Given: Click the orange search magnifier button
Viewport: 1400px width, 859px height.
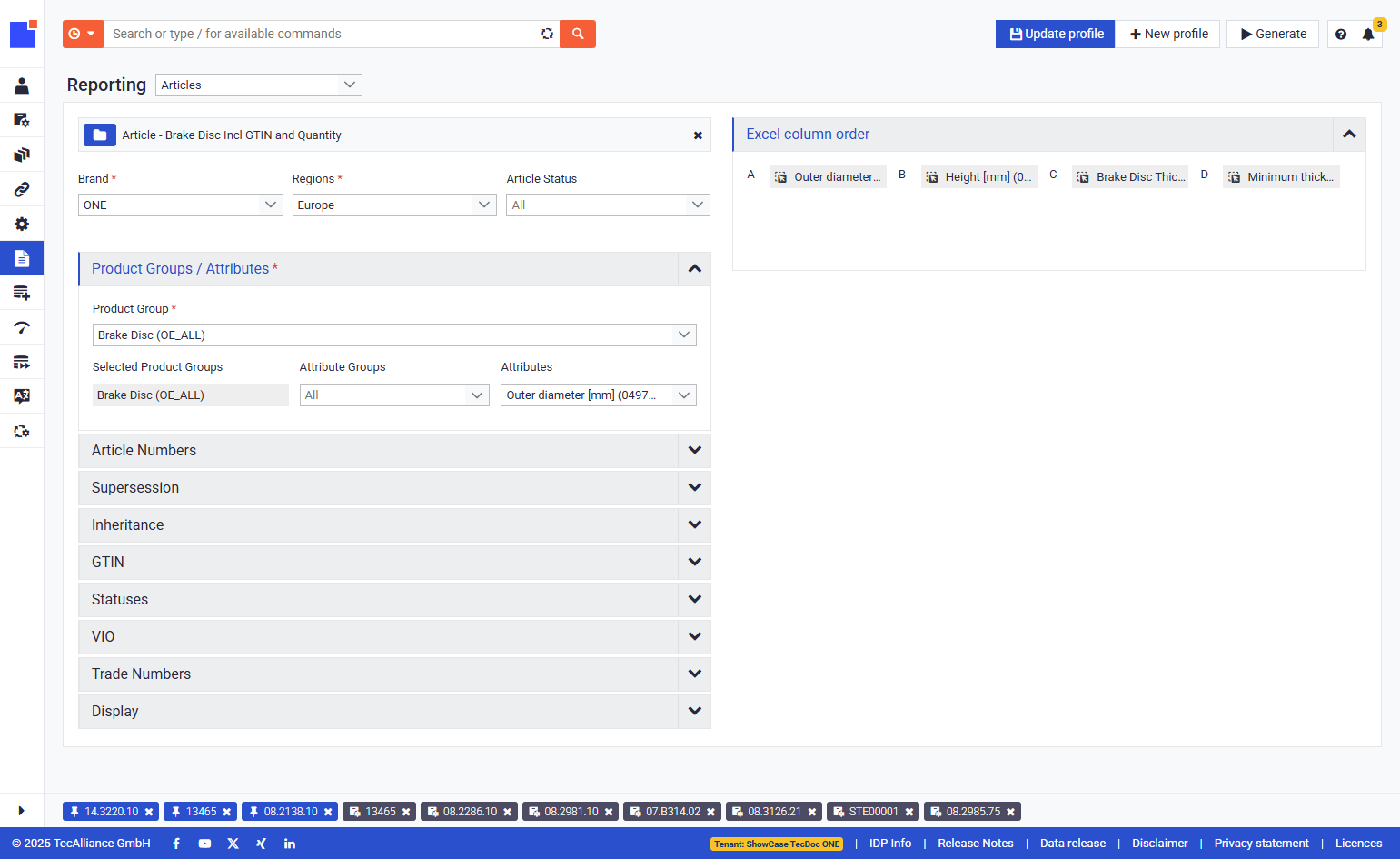Looking at the screenshot, I should pos(578,34).
